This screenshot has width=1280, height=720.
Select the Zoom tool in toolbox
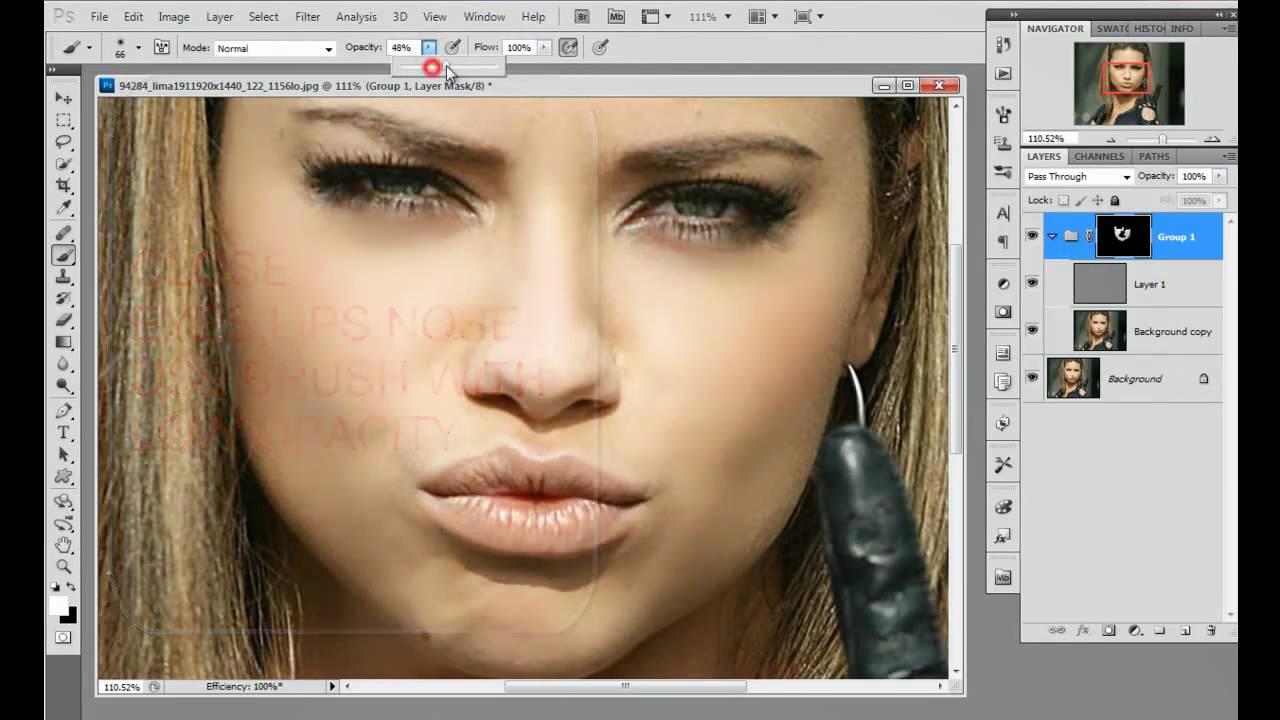pyautogui.click(x=64, y=567)
